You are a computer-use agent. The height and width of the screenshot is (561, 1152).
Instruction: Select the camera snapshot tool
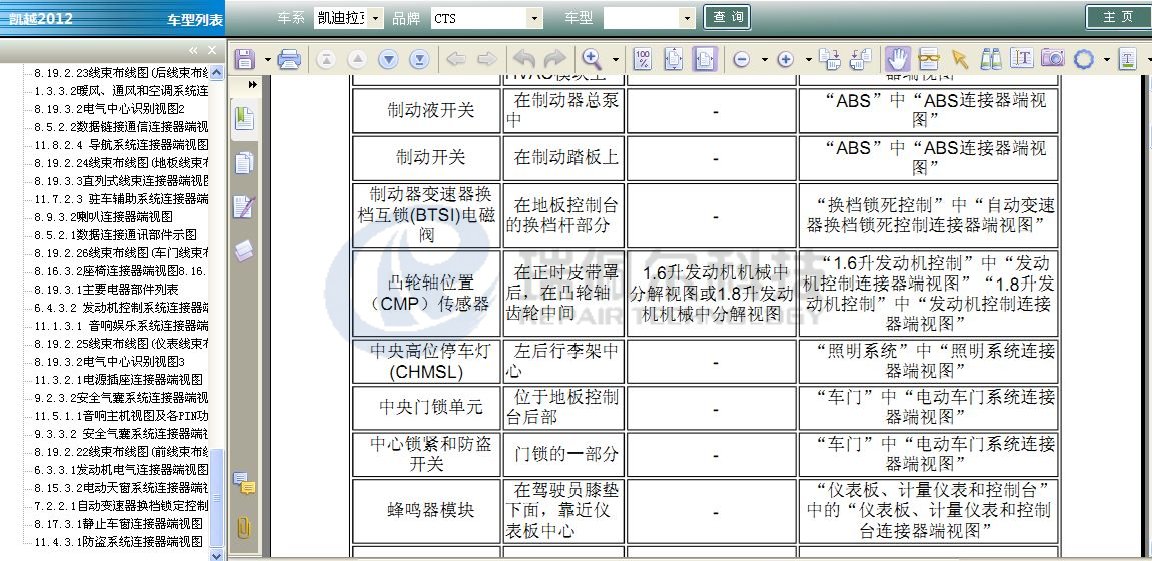[1052, 59]
